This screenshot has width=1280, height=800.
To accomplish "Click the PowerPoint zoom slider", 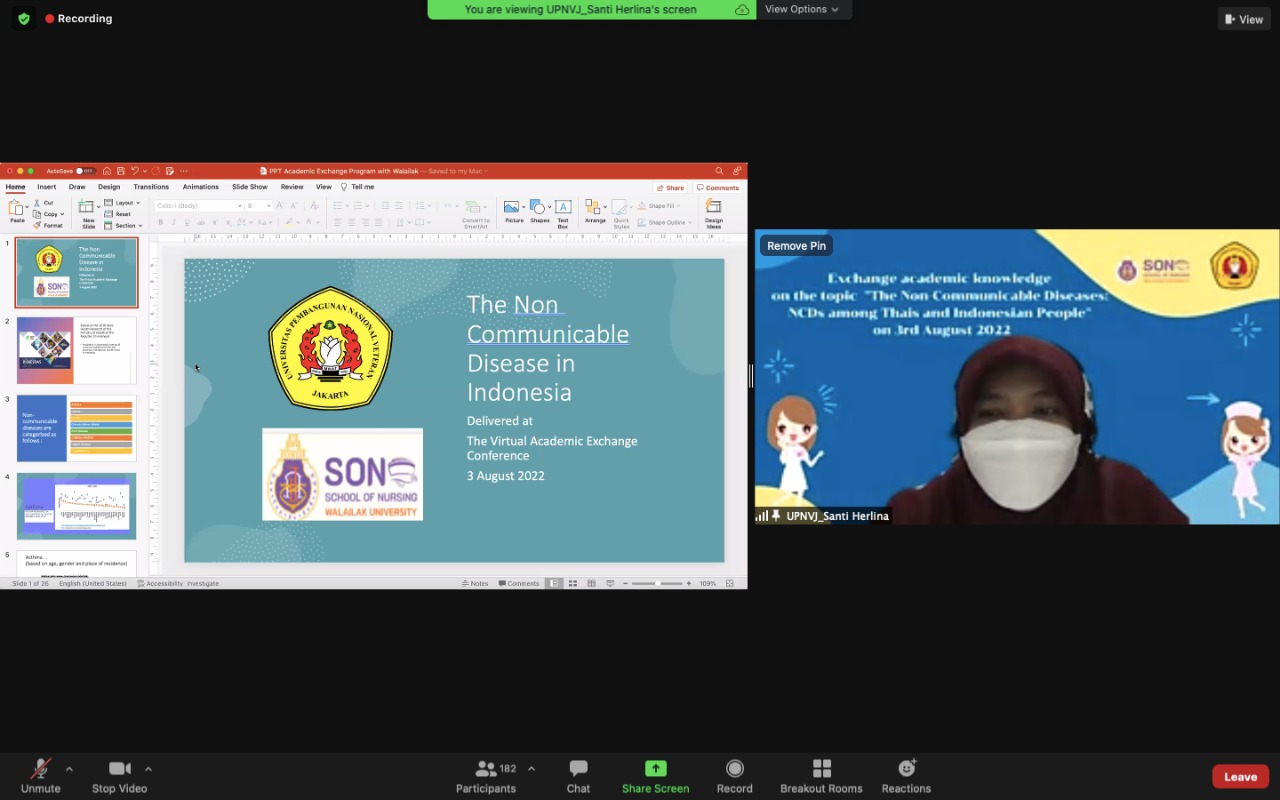I will (x=657, y=583).
